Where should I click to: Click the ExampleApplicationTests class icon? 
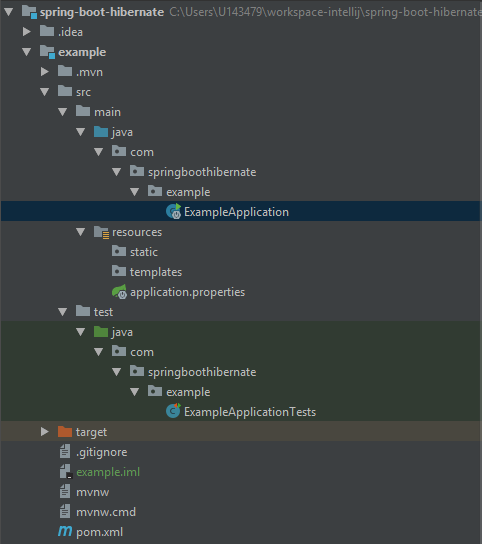[x=174, y=411]
